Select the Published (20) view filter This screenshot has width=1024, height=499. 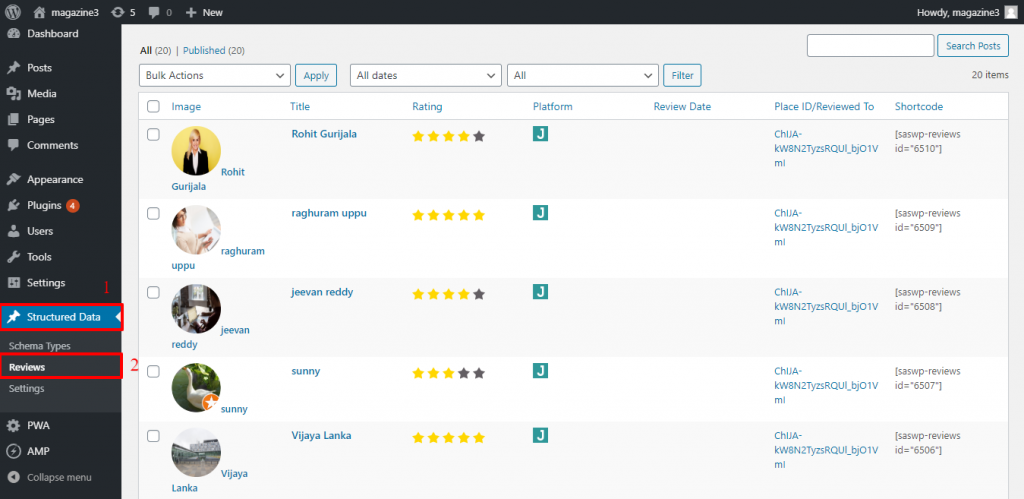pyautogui.click(x=214, y=50)
